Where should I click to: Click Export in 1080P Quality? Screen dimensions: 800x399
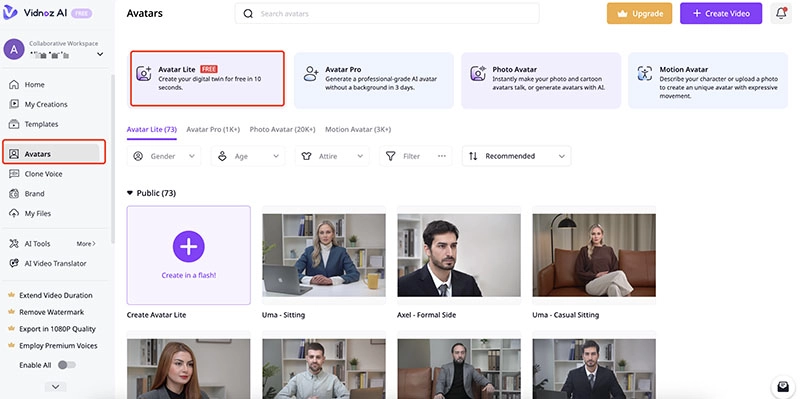point(57,329)
